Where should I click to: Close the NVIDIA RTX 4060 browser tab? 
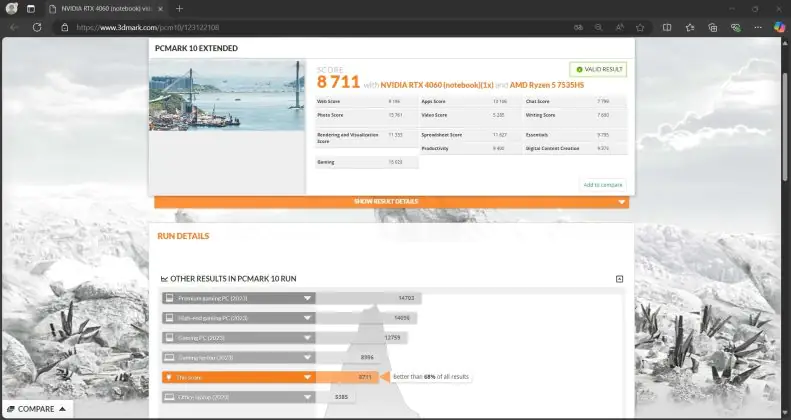click(x=160, y=9)
